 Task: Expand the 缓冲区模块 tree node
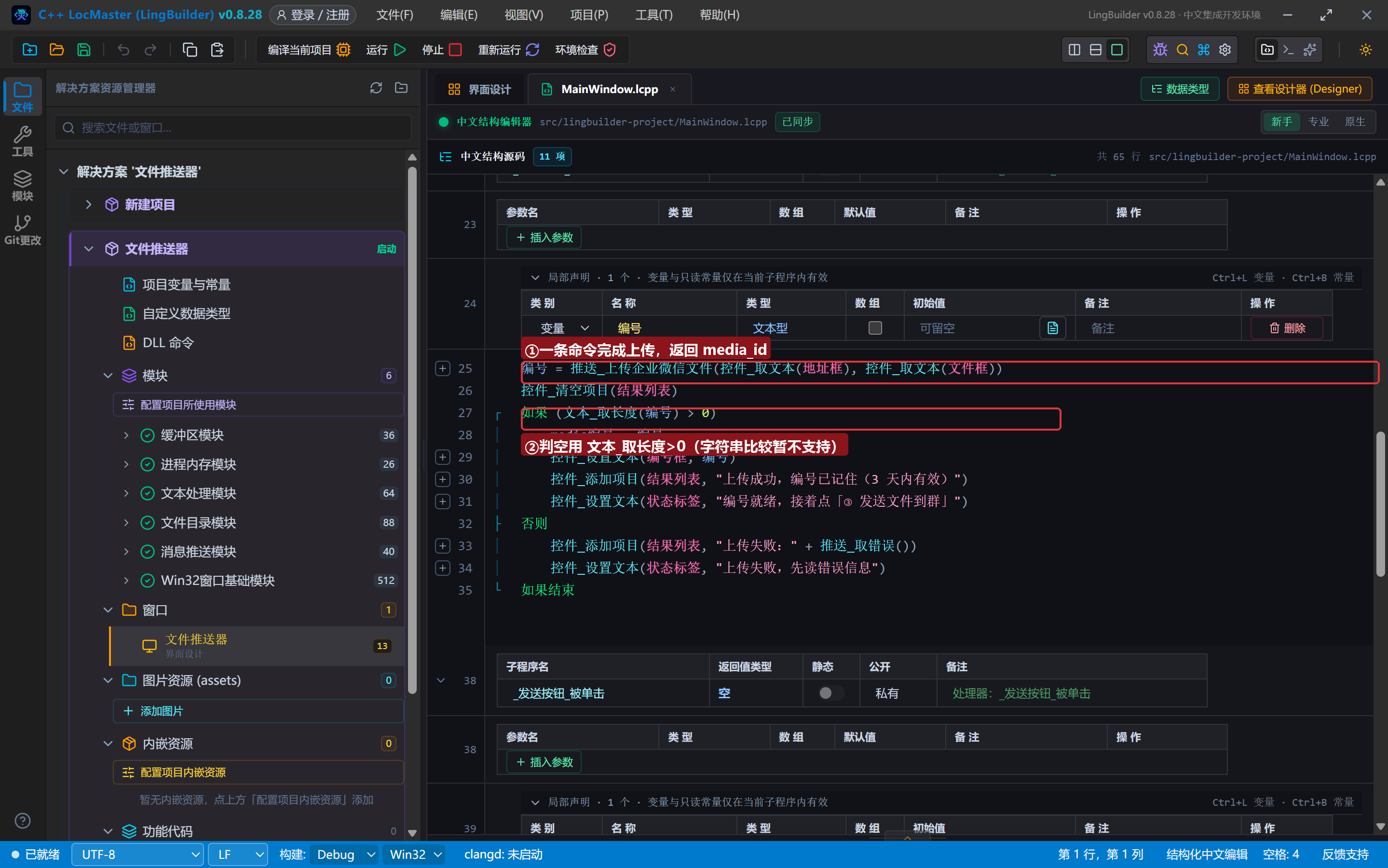126,435
